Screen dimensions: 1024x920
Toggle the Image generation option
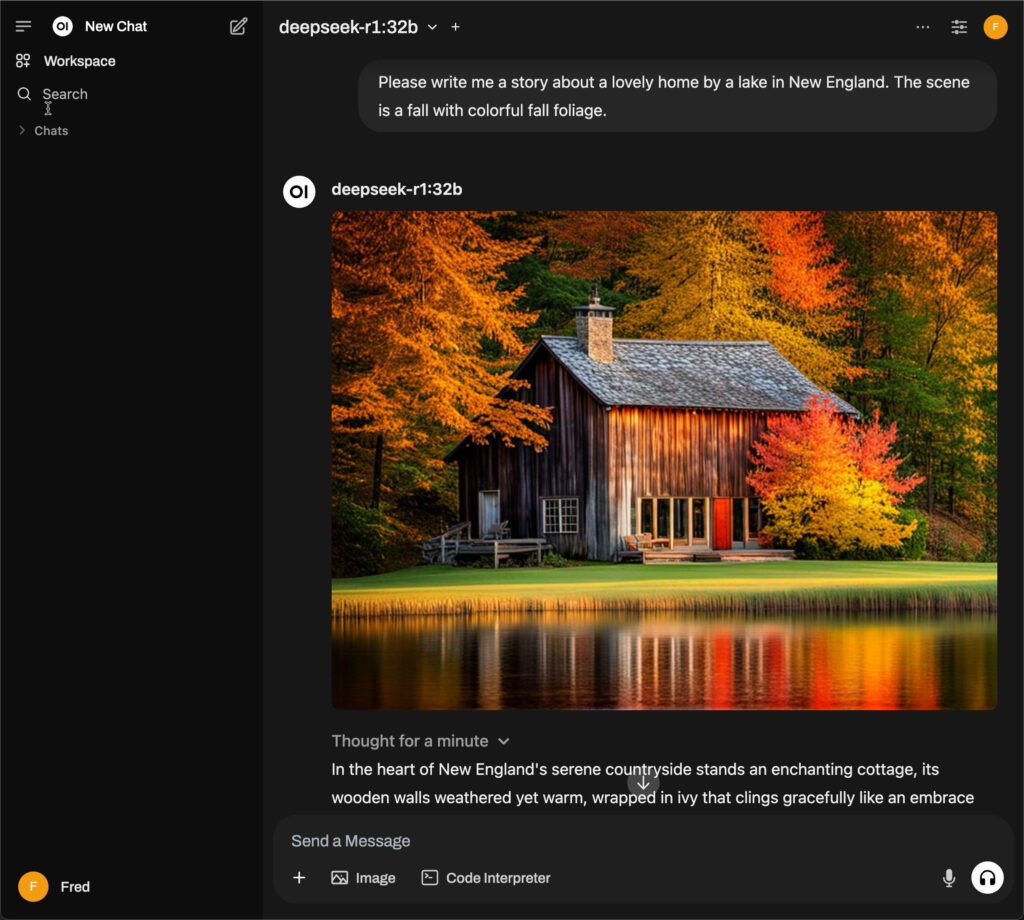364,878
